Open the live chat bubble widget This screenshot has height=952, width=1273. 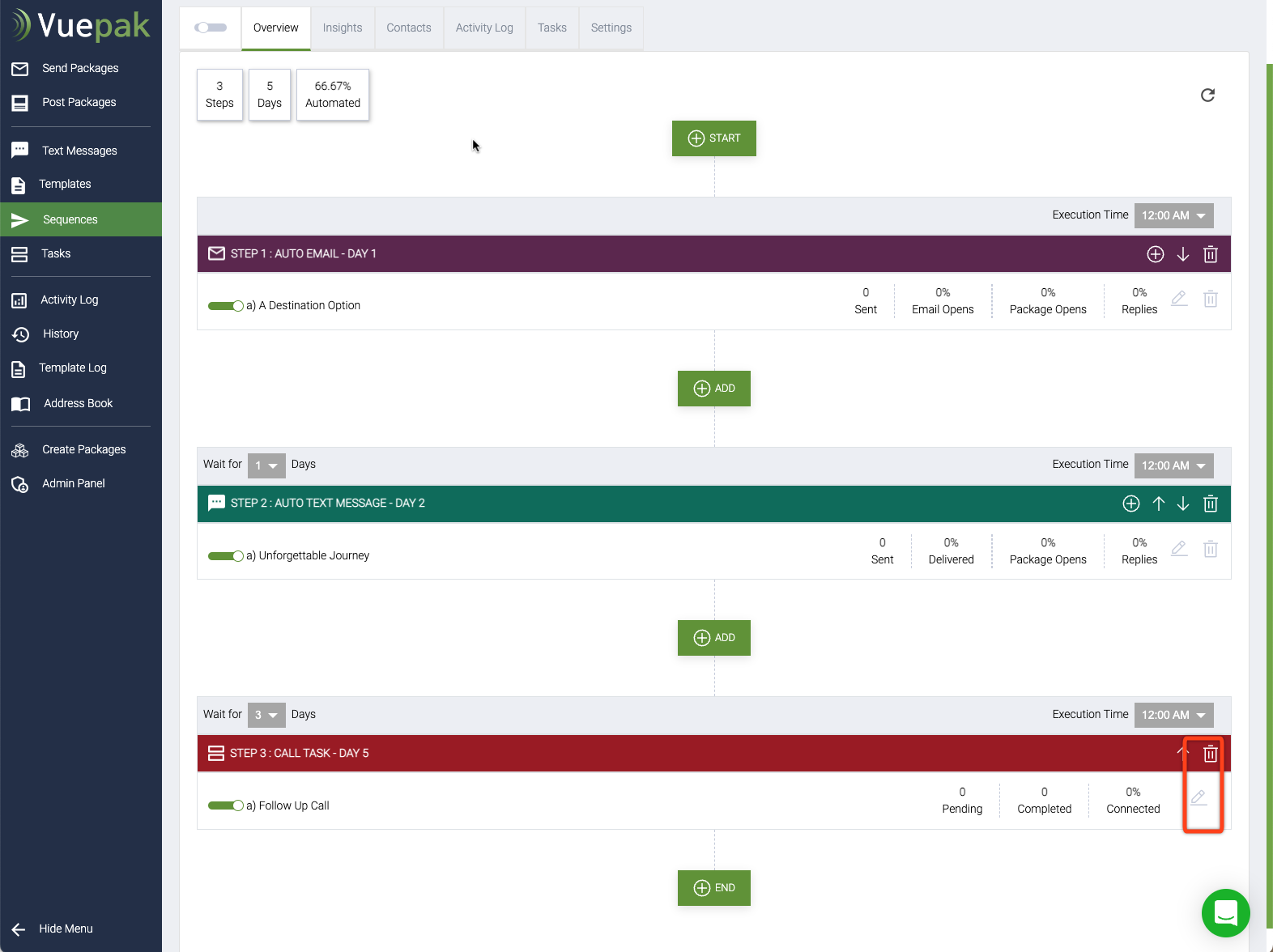point(1225,912)
